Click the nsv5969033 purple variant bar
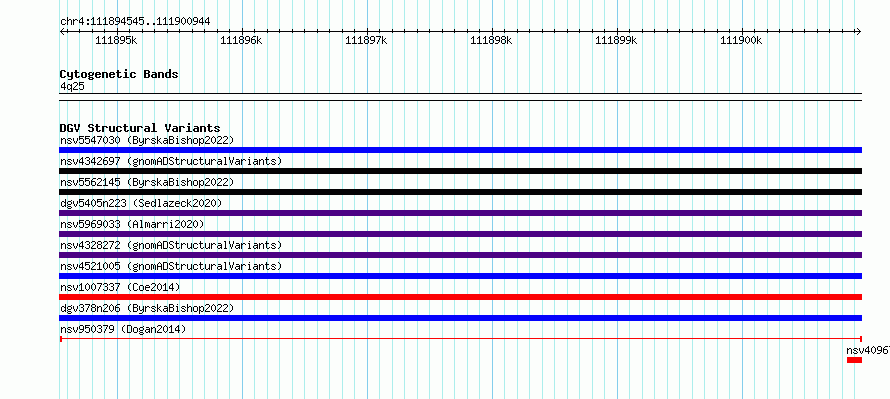890x399 pixels. pos(461,234)
